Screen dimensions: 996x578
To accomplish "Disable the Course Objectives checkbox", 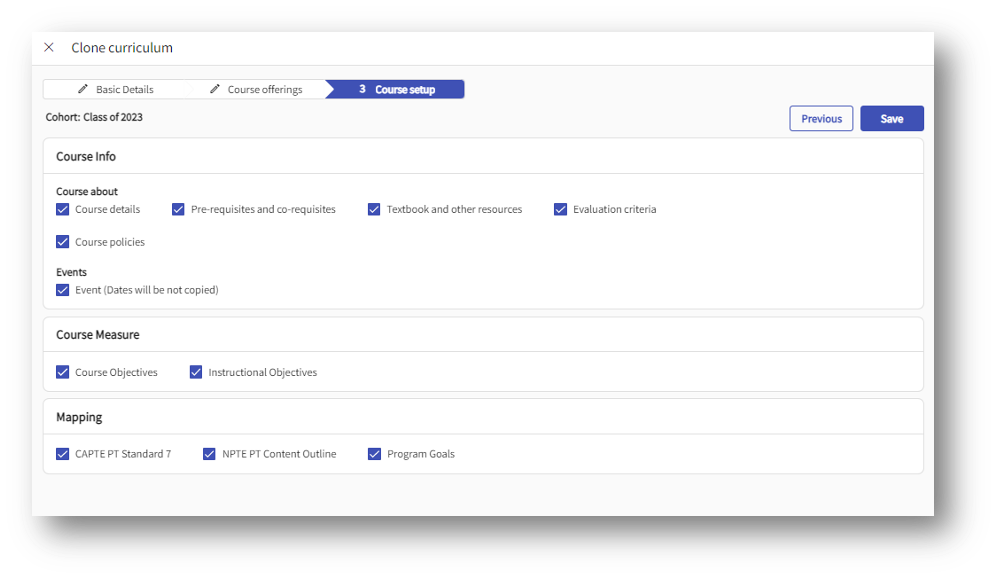I will (x=63, y=372).
